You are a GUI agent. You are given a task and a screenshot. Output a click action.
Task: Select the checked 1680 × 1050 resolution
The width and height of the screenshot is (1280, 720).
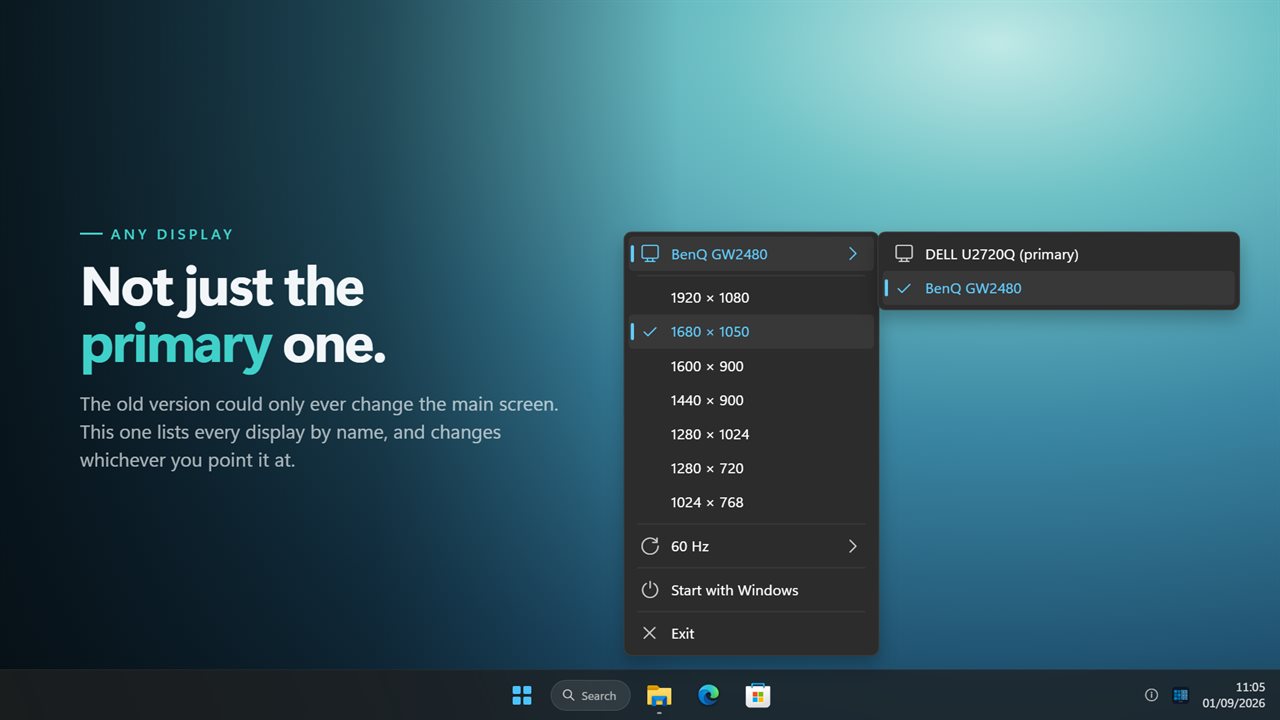[751, 332]
